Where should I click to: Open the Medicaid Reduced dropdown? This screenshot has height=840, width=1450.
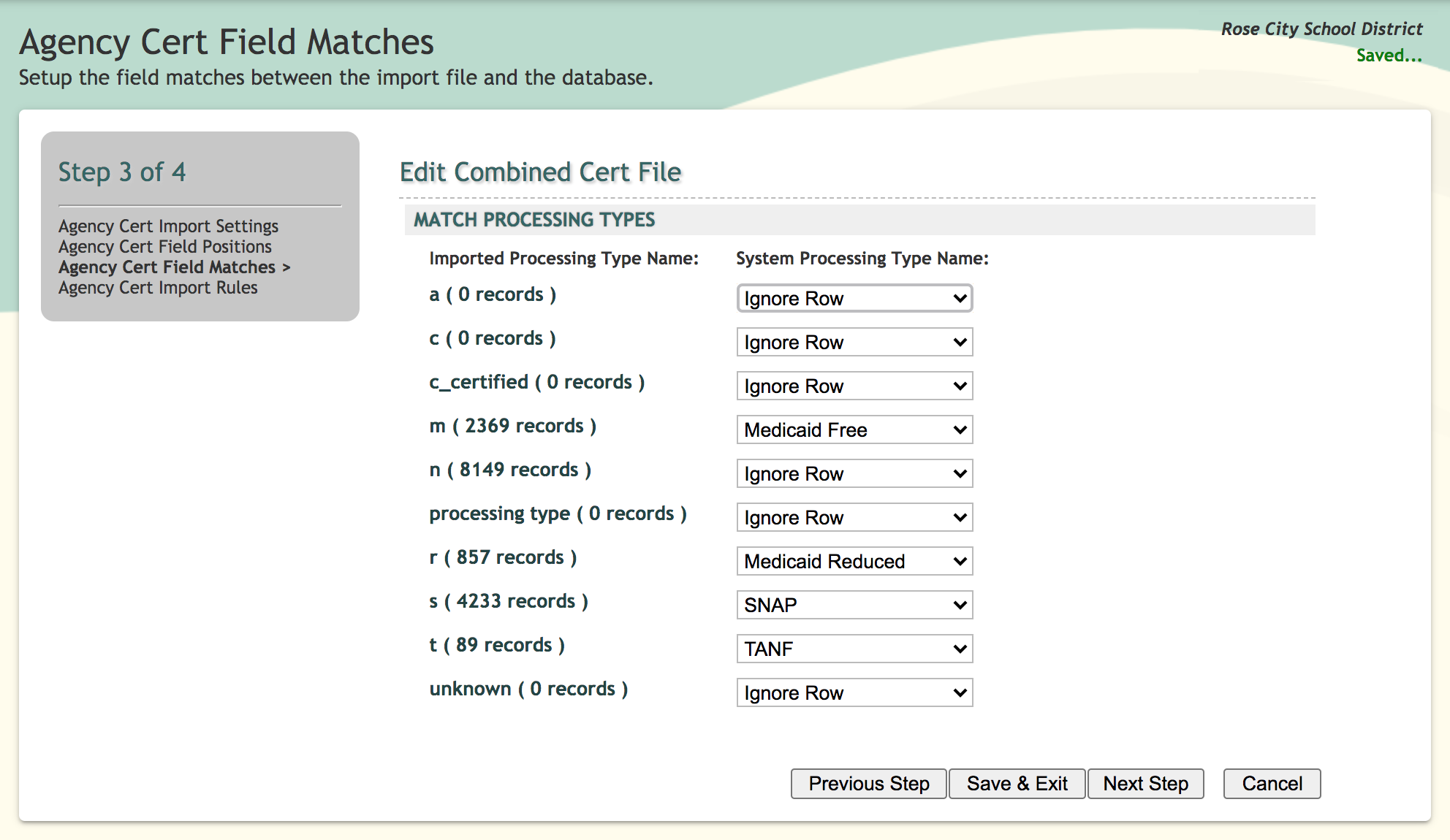(x=854, y=561)
